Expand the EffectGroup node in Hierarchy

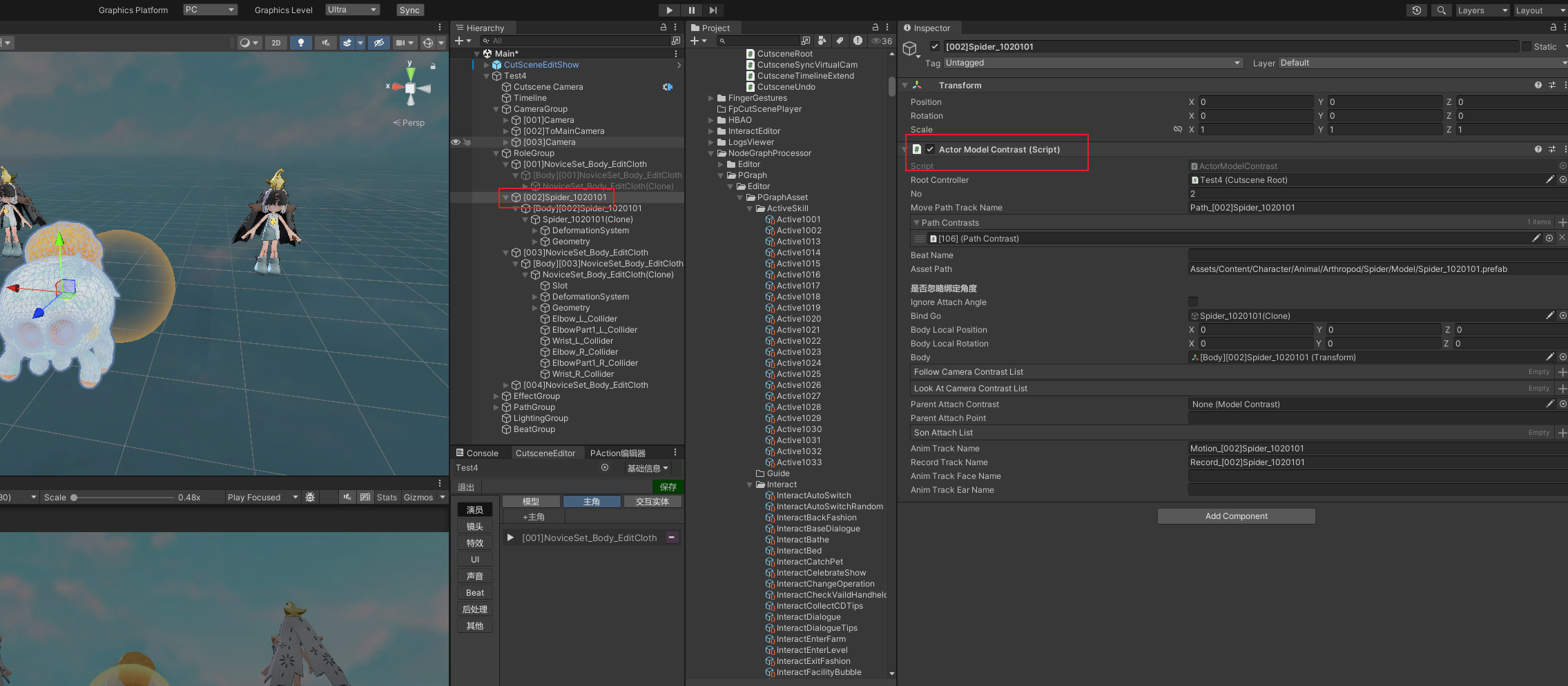pyautogui.click(x=496, y=396)
